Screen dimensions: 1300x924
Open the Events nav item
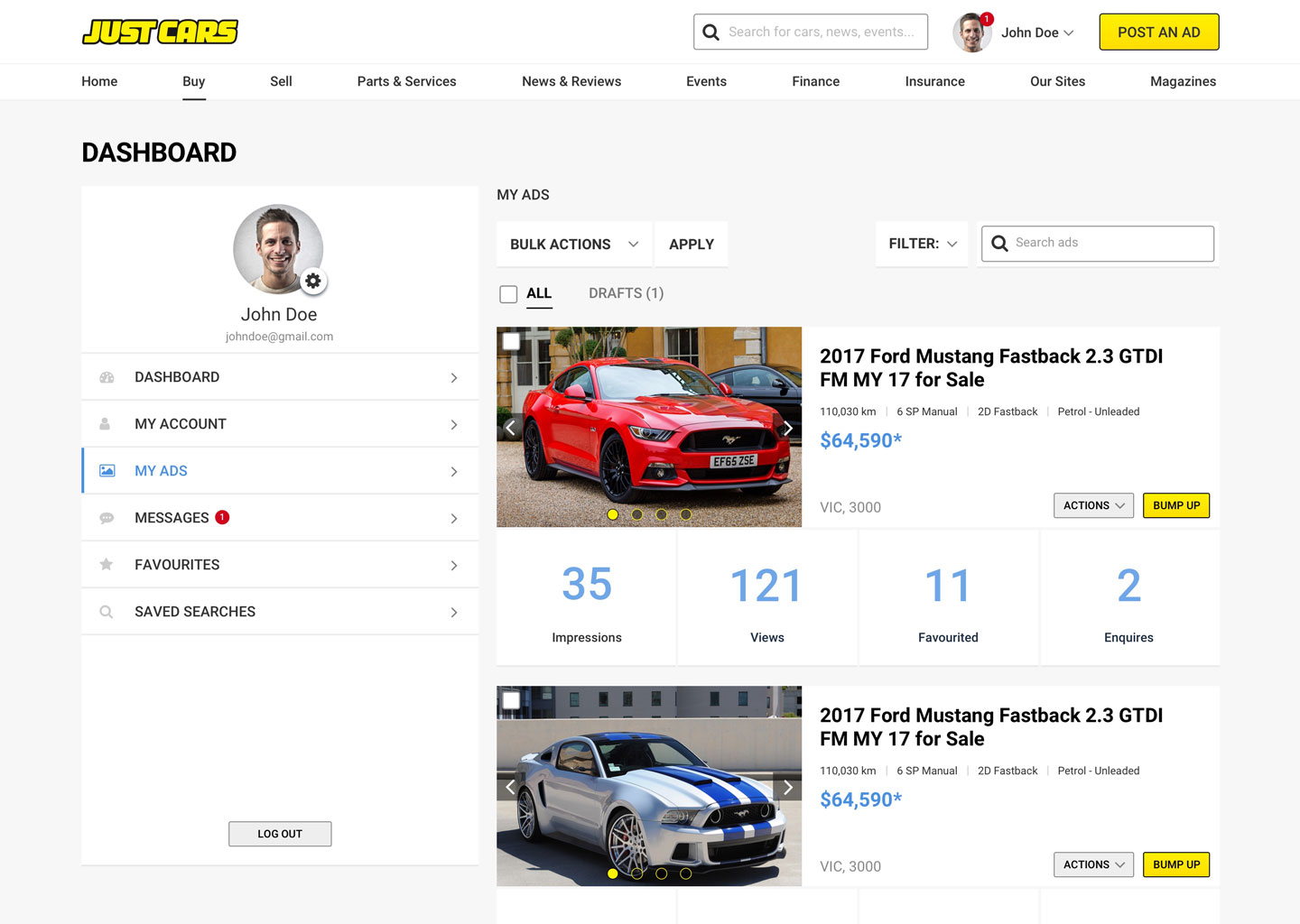(706, 81)
